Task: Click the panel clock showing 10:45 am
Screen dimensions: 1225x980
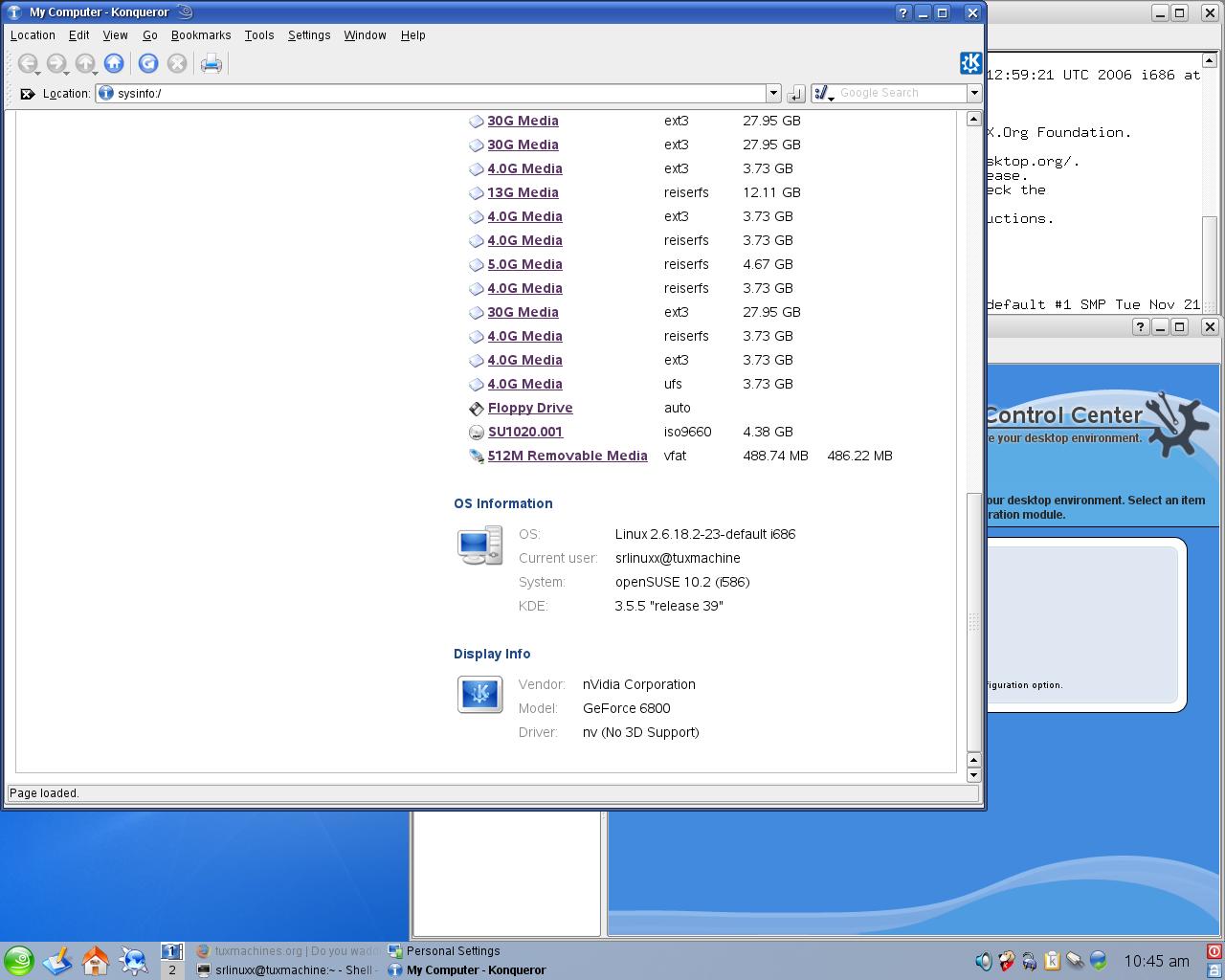Action: (1156, 961)
